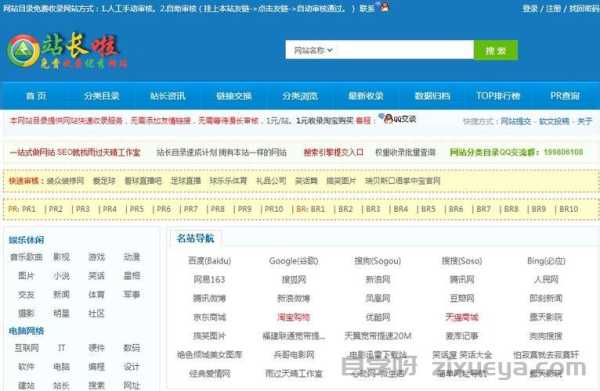600x391 pixels.
Task: Open the 百度(Baidu) link
Action: pos(209,261)
